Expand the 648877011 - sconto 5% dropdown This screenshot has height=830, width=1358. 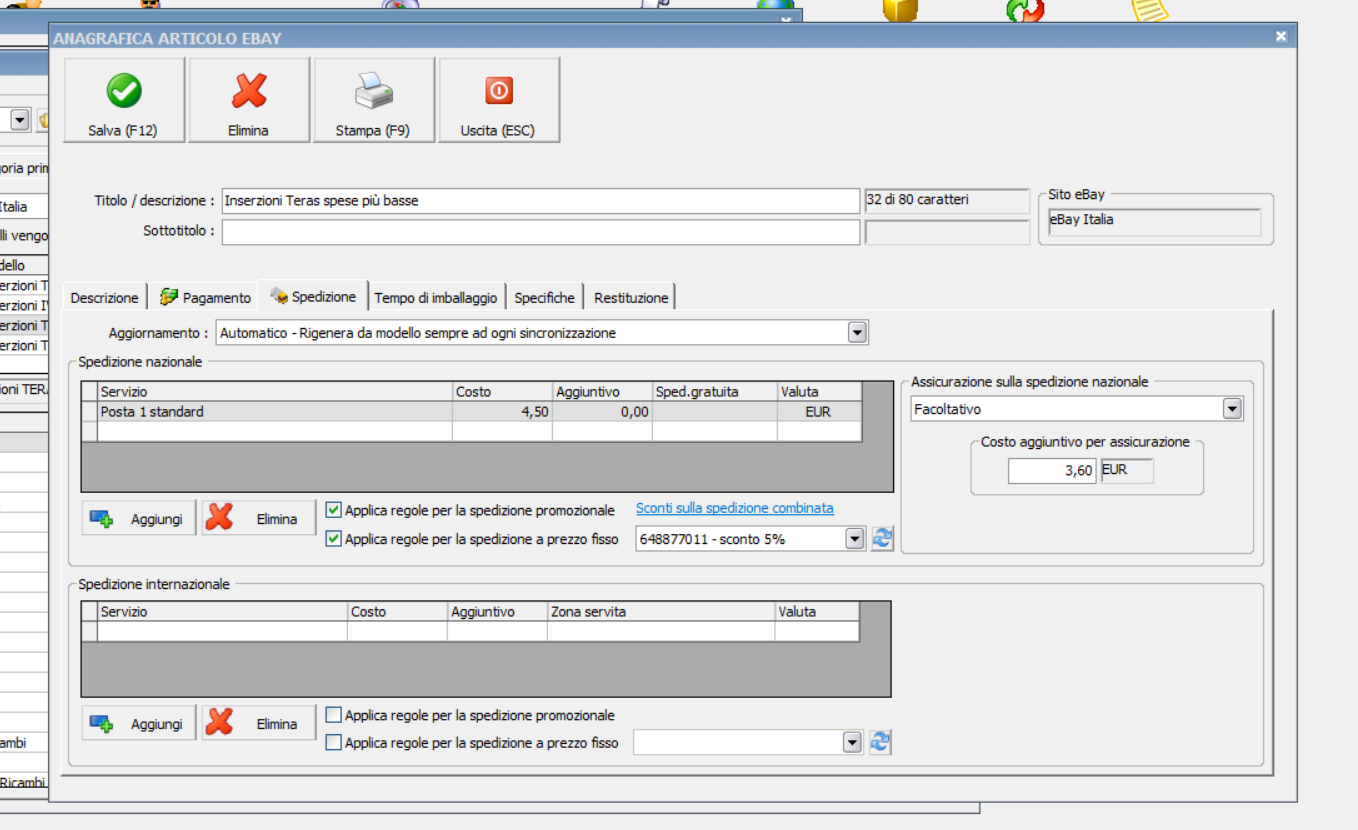(x=854, y=539)
